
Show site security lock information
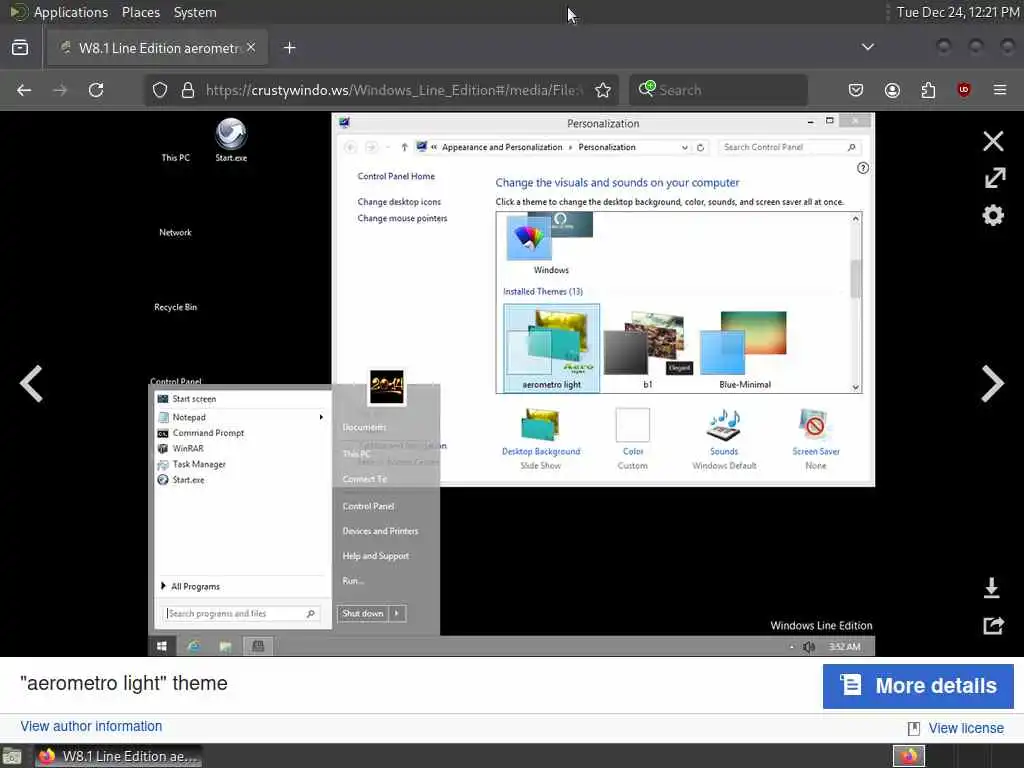(x=188, y=90)
